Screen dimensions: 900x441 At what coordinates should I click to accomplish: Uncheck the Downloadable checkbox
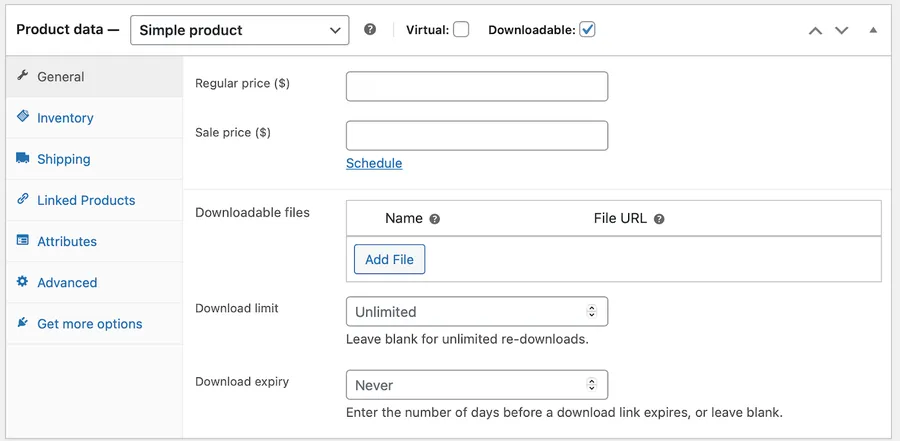pos(587,30)
